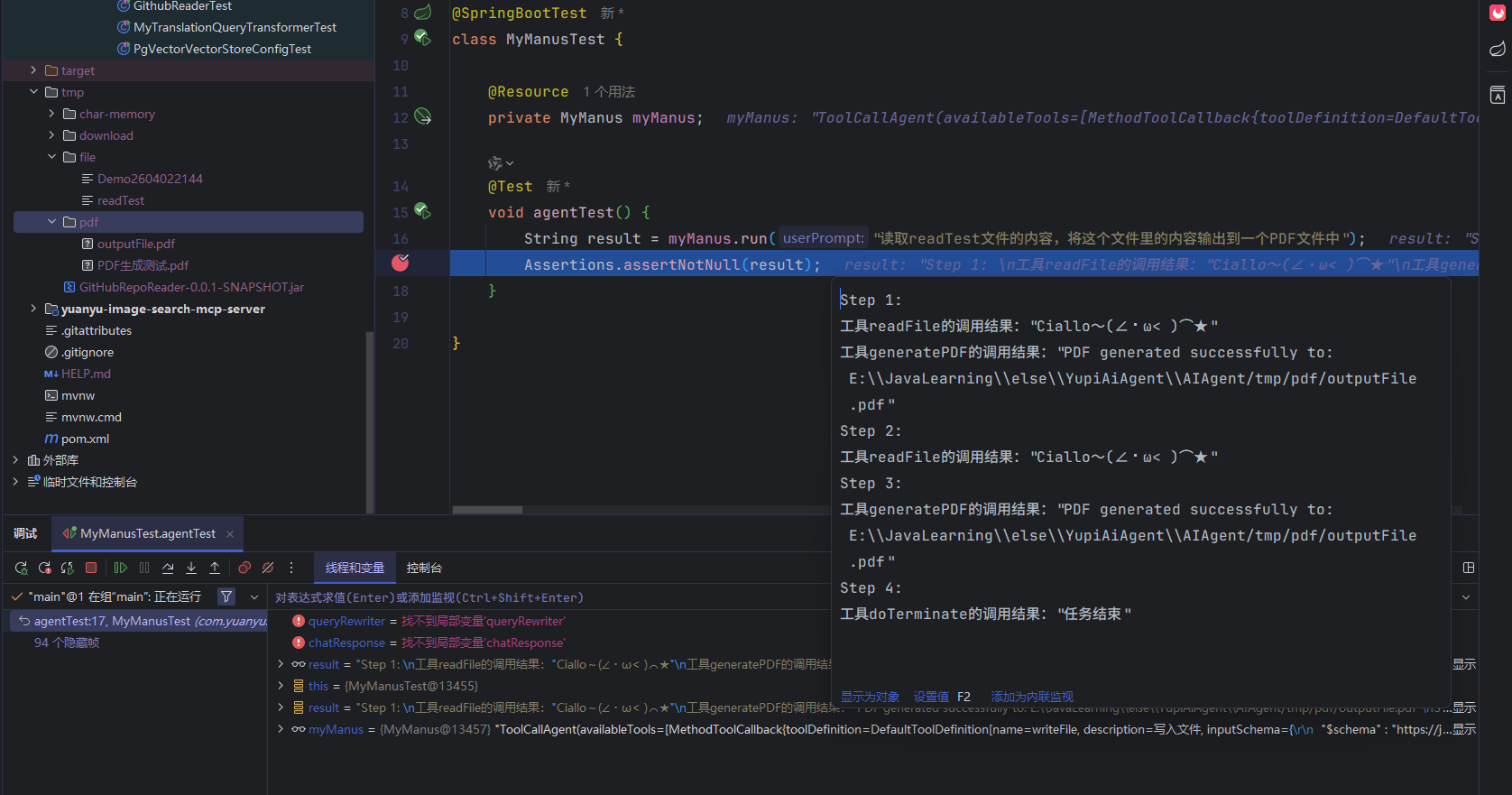Open View Breakpoints double-circle icon
Image resolution: width=1512 pixels, height=795 pixels.
pos(244,568)
